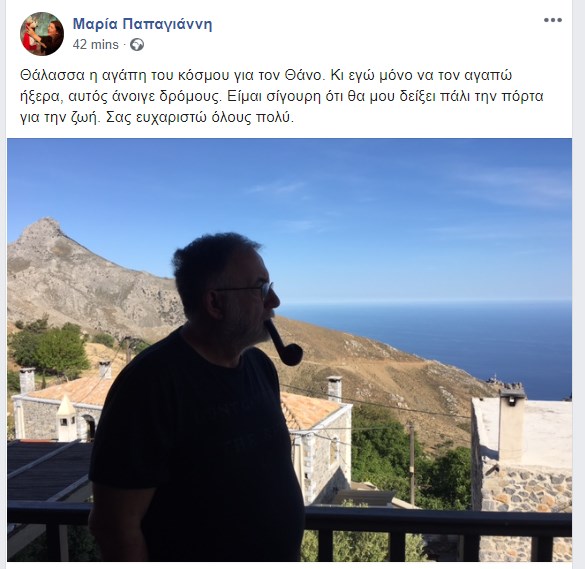Visit the Μαρία Παπαγιάννη profile name link

142,24
